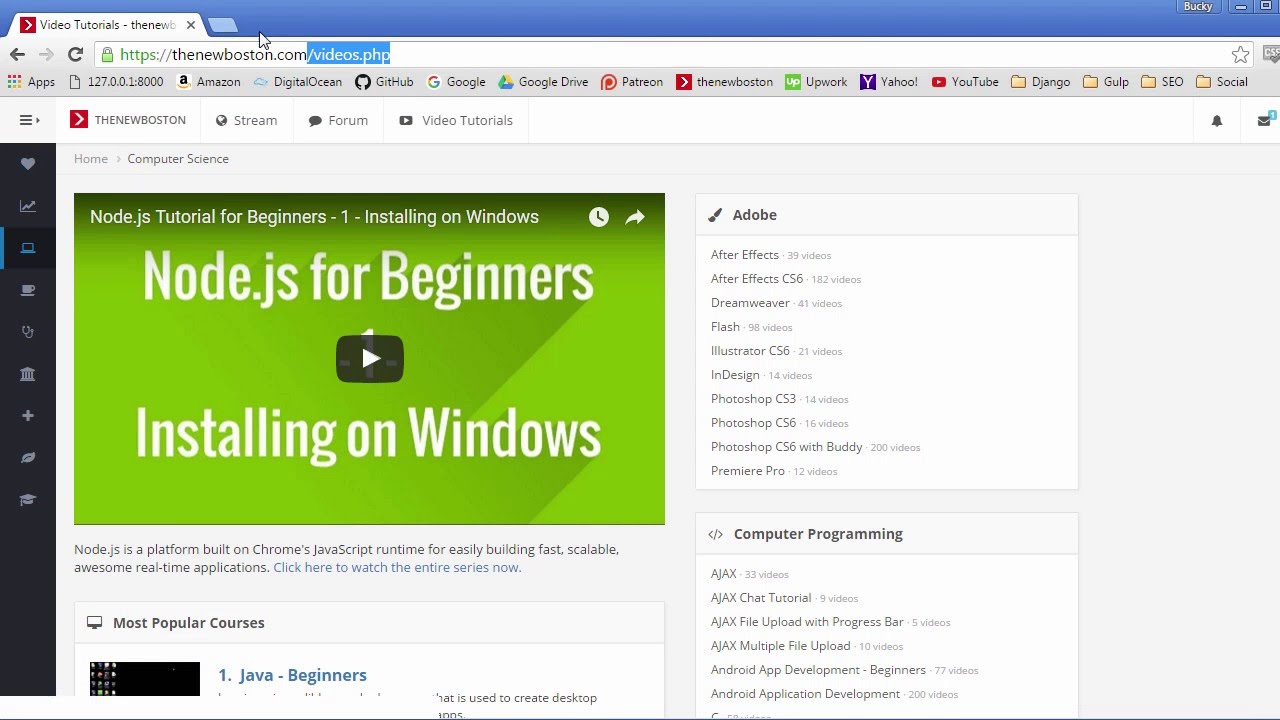This screenshot has width=1280, height=720.
Task: Click the THENEWBOSTON logo link
Action: (x=128, y=120)
